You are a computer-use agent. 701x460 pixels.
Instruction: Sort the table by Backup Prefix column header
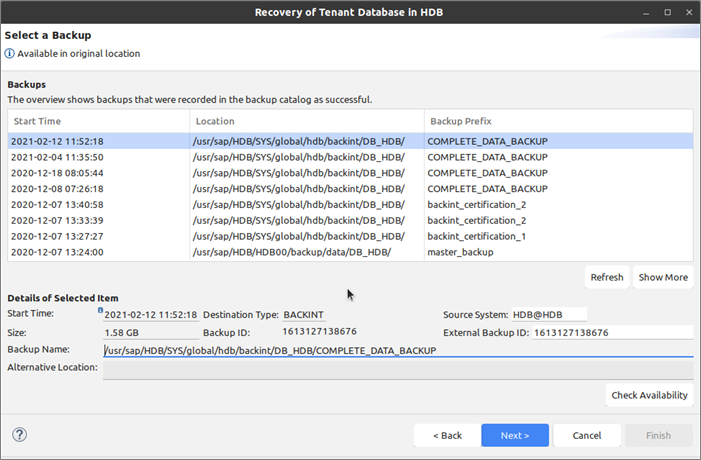coord(558,121)
